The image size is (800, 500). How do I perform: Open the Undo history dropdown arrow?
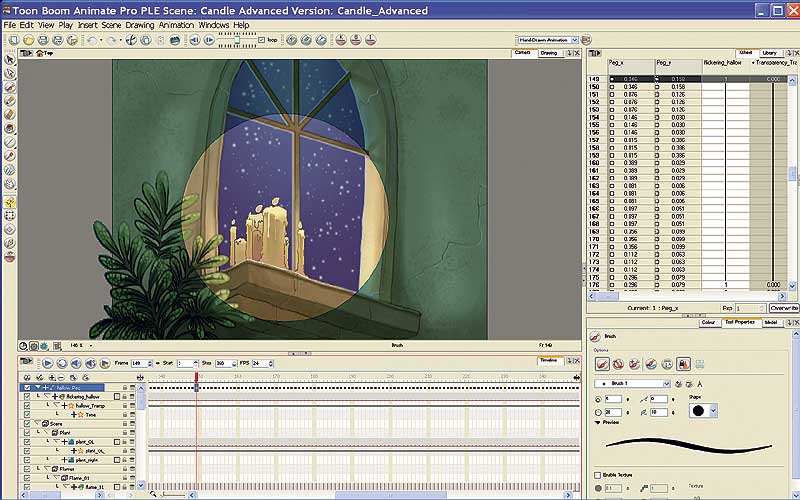pos(101,40)
